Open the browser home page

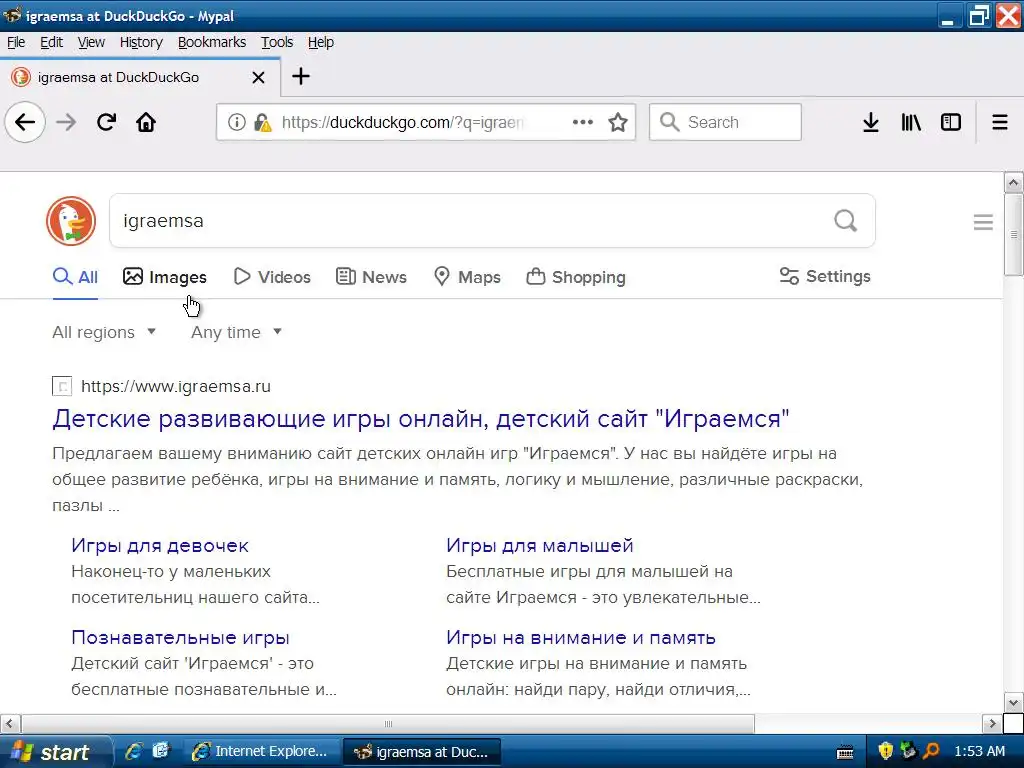click(x=146, y=122)
